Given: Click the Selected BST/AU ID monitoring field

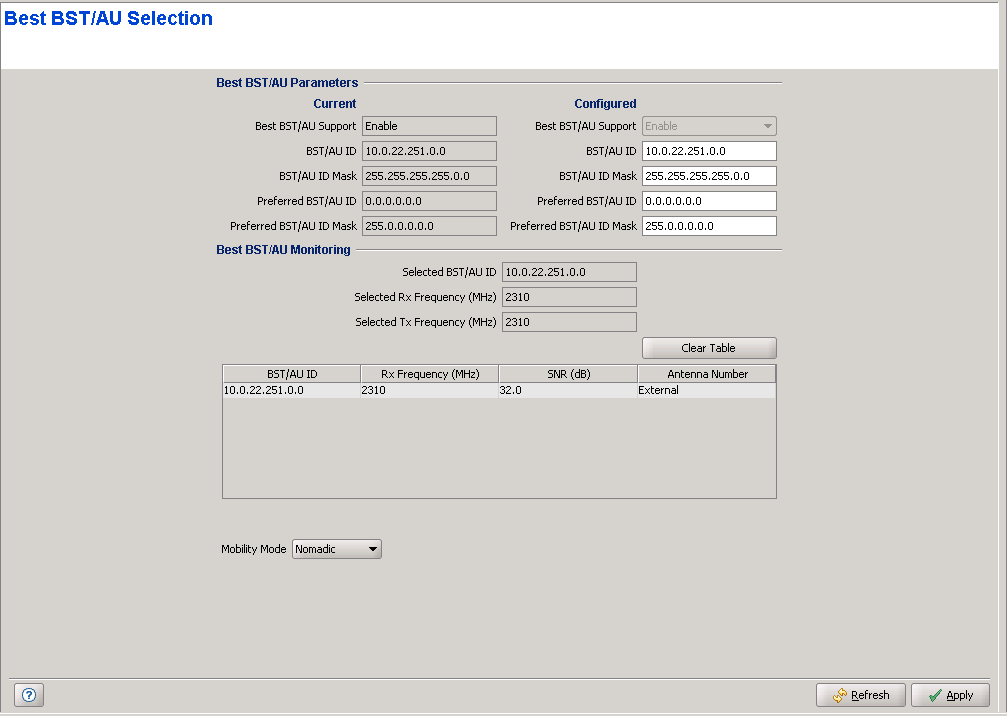Looking at the screenshot, I should pyautogui.click(x=568, y=272).
